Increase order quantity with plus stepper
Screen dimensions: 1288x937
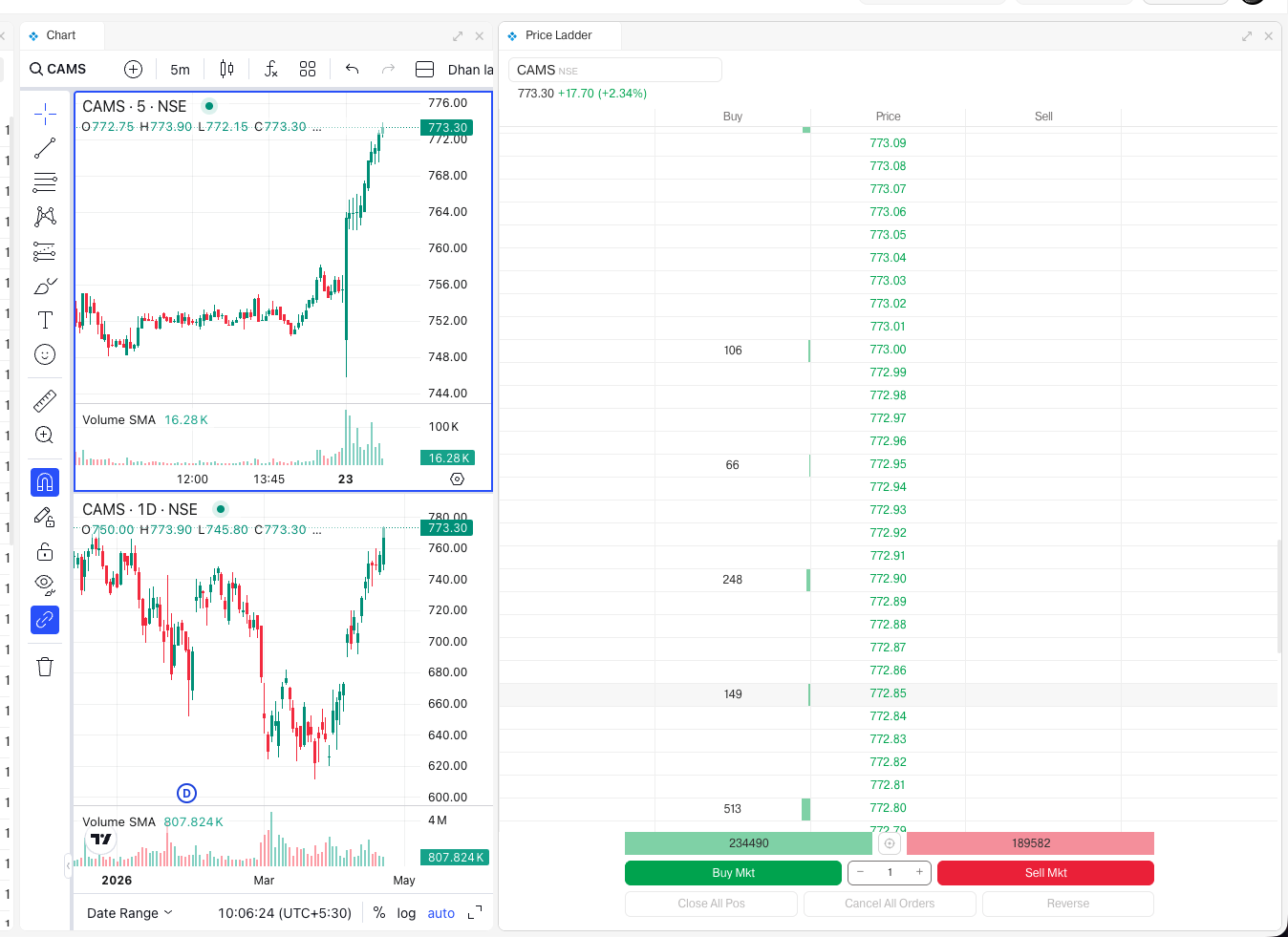coord(919,872)
